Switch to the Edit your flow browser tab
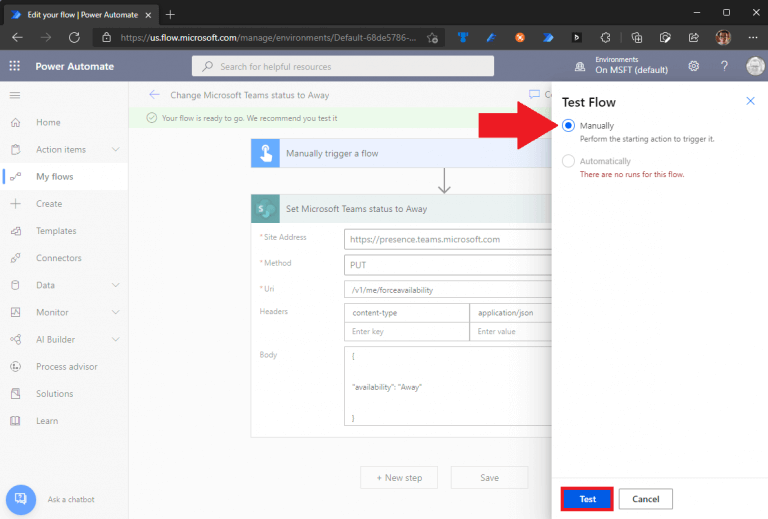This screenshot has width=768, height=519. pyautogui.click(x=81, y=15)
